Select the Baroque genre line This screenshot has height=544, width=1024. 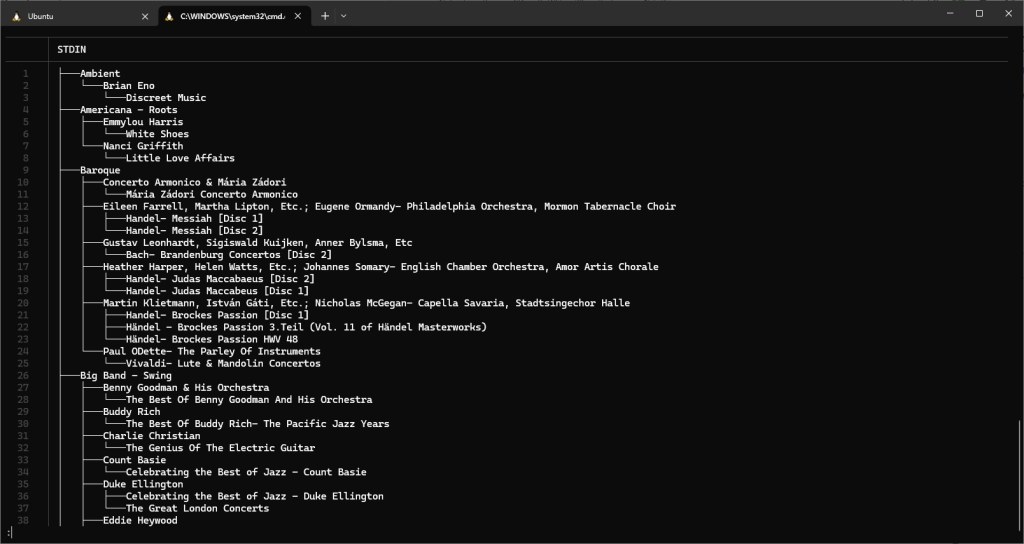99,170
